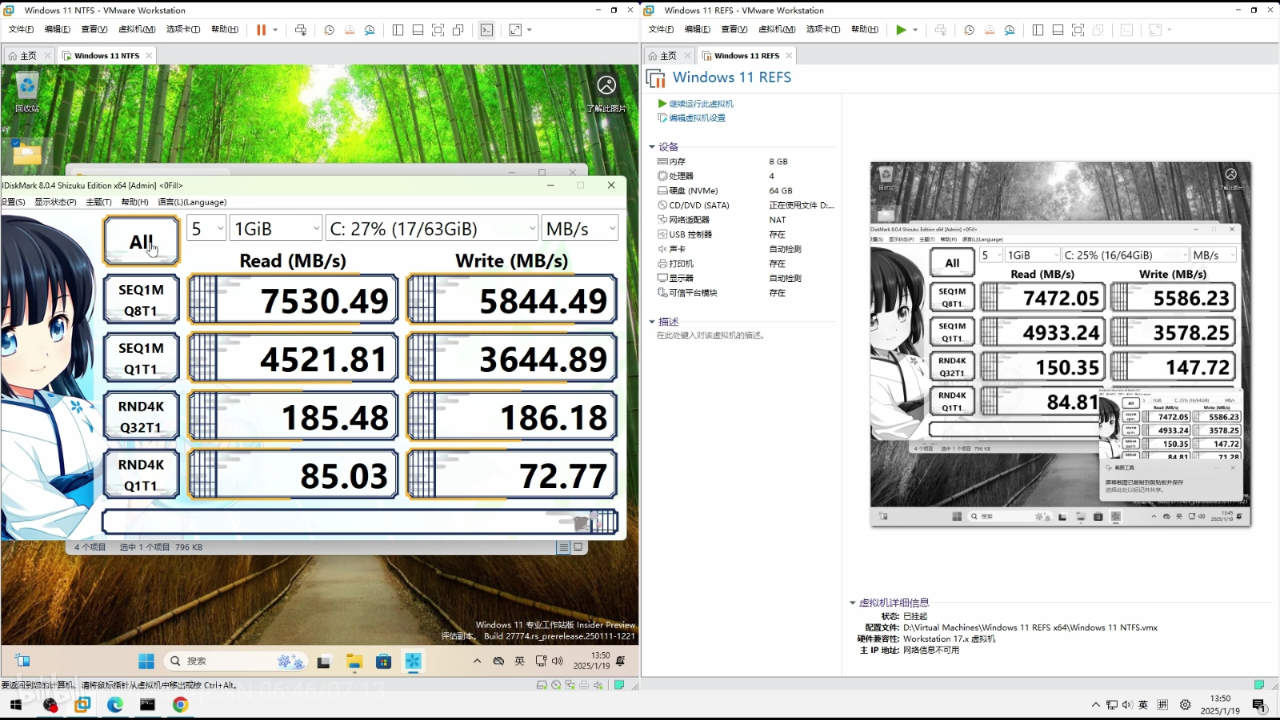Open 语言(L)(Language) menu in CrystalDiskMark
Viewport: 1280px width, 720px height.
coord(192,202)
